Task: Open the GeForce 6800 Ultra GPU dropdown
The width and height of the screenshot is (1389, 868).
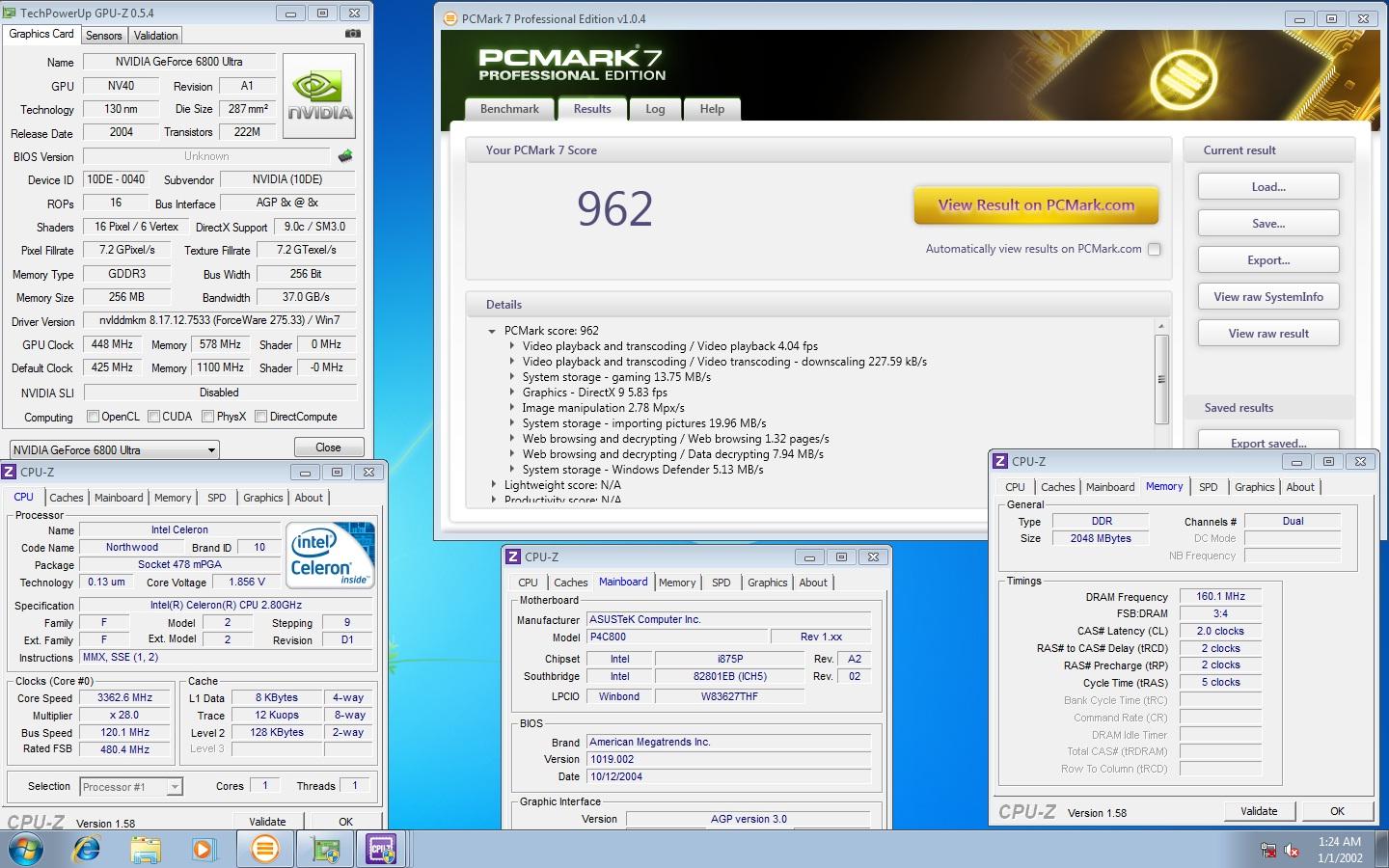Action: [x=115, y=449]
